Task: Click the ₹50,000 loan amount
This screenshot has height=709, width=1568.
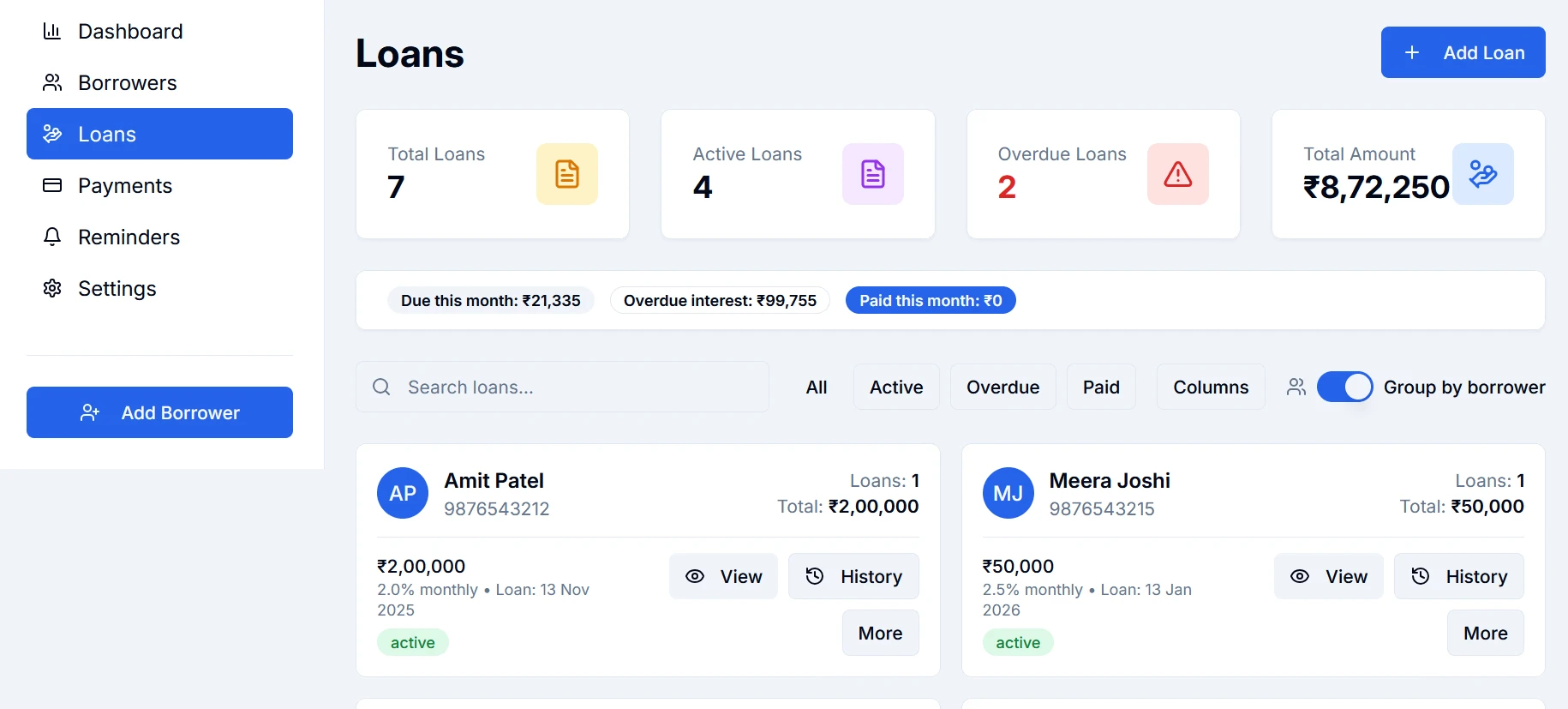Action: click(x=1018, y=566)
